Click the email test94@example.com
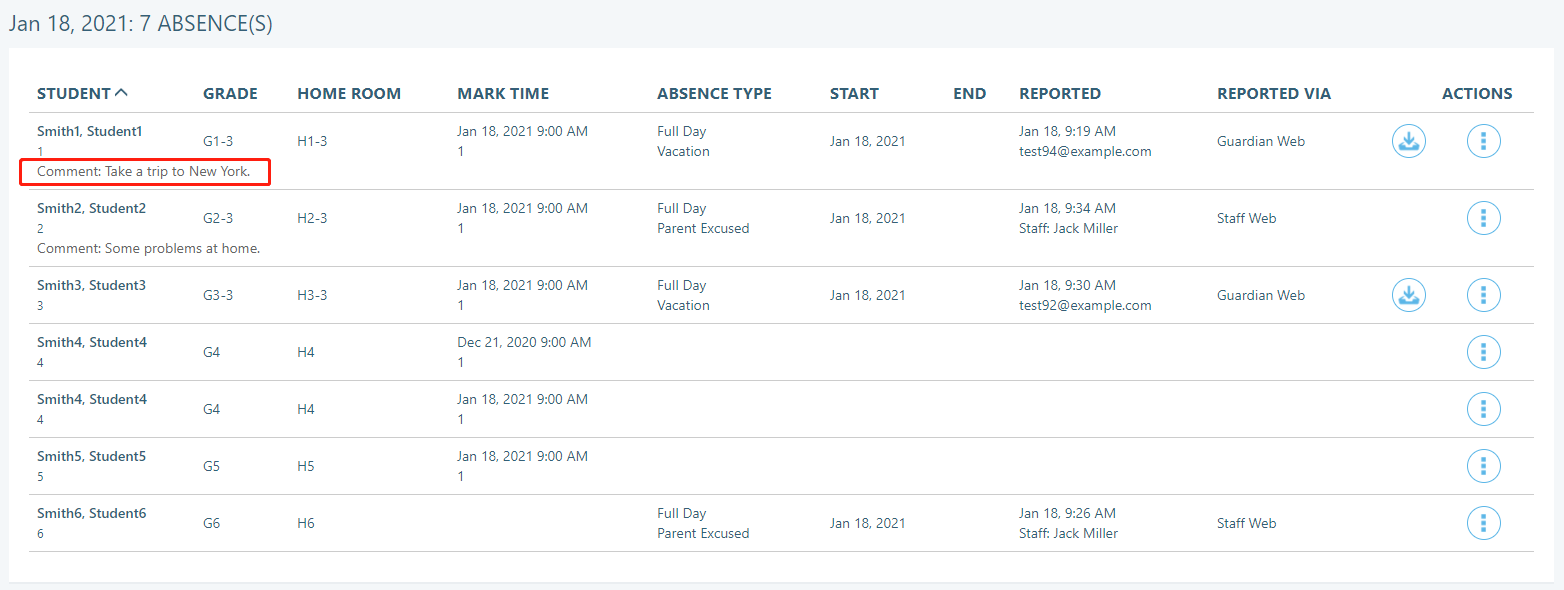 (x=1085, y=151)
